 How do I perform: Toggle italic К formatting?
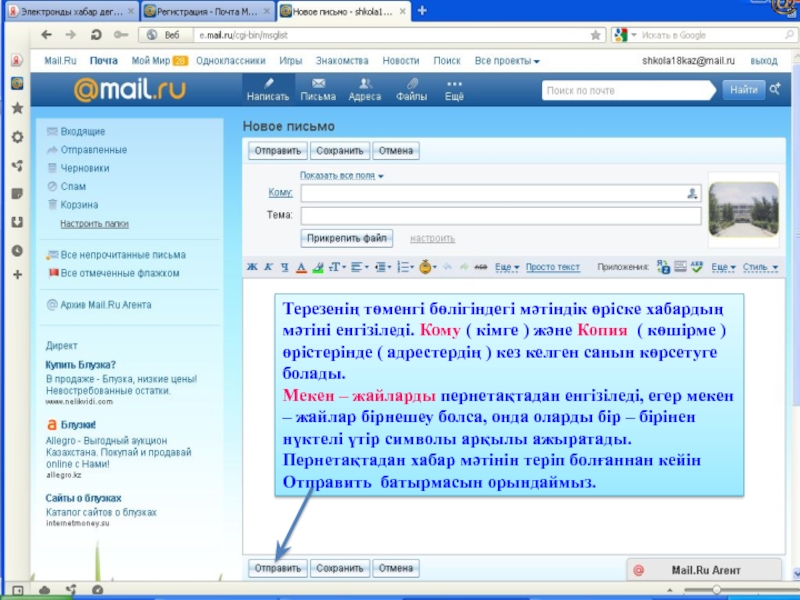(269, 267)
